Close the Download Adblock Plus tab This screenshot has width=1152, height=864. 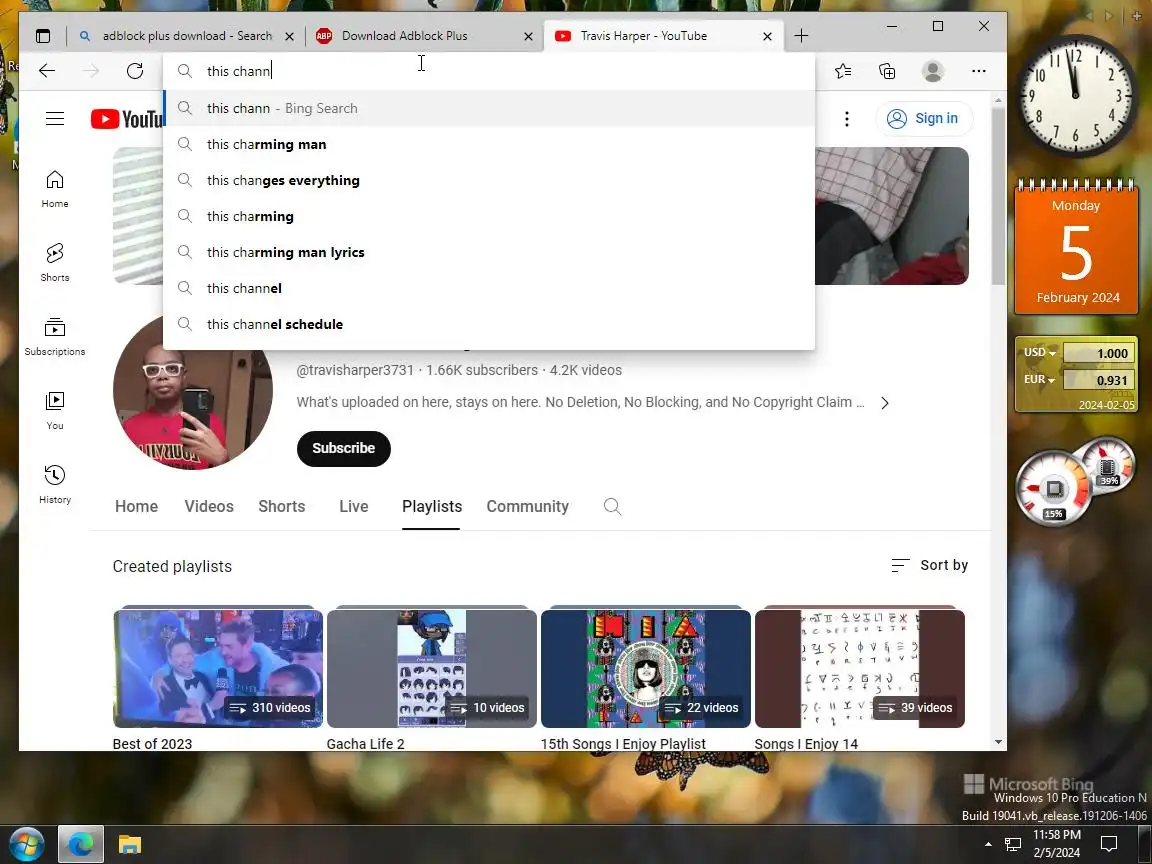528,36
